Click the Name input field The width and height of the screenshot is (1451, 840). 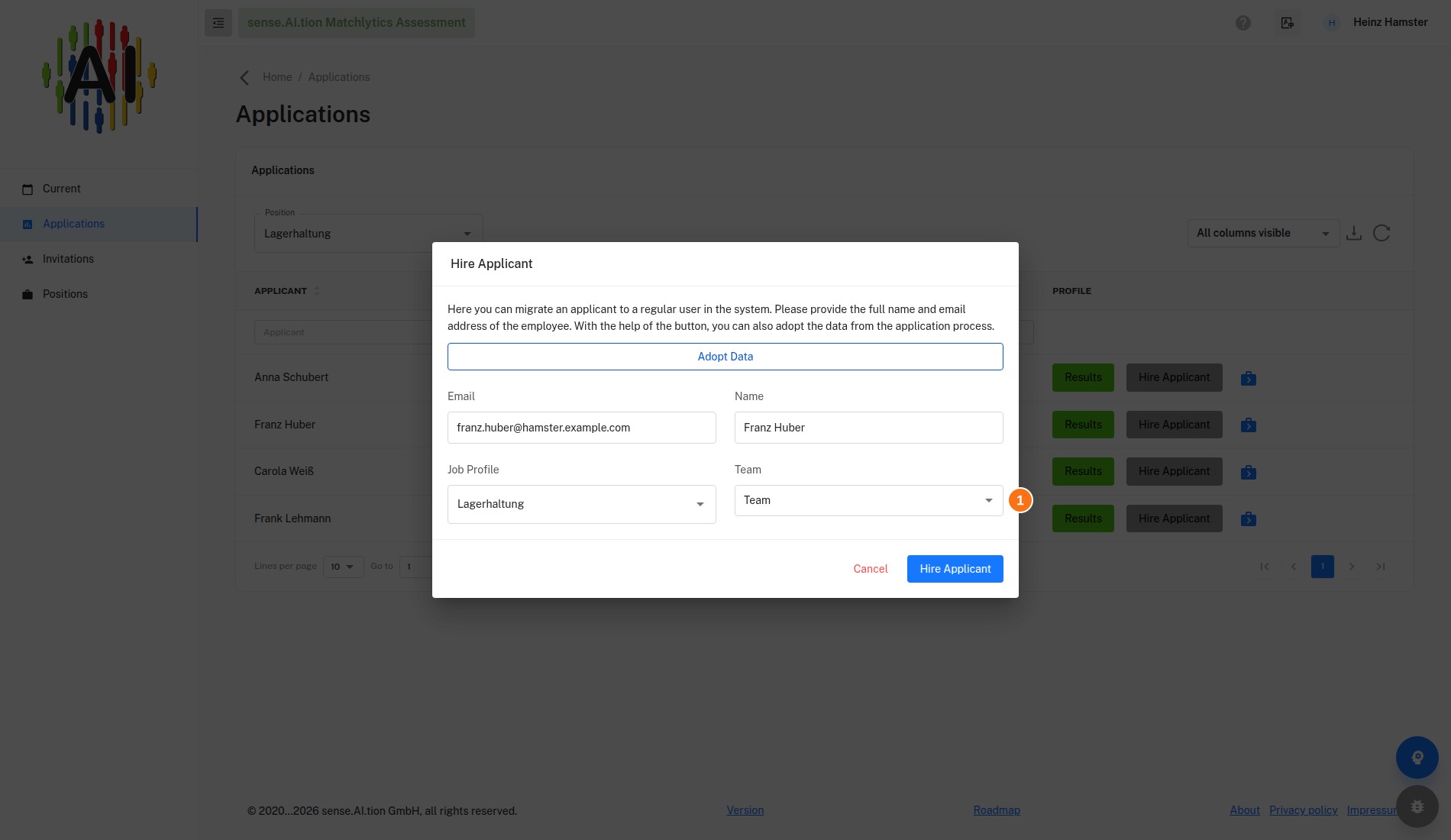[x=869, y=428]
